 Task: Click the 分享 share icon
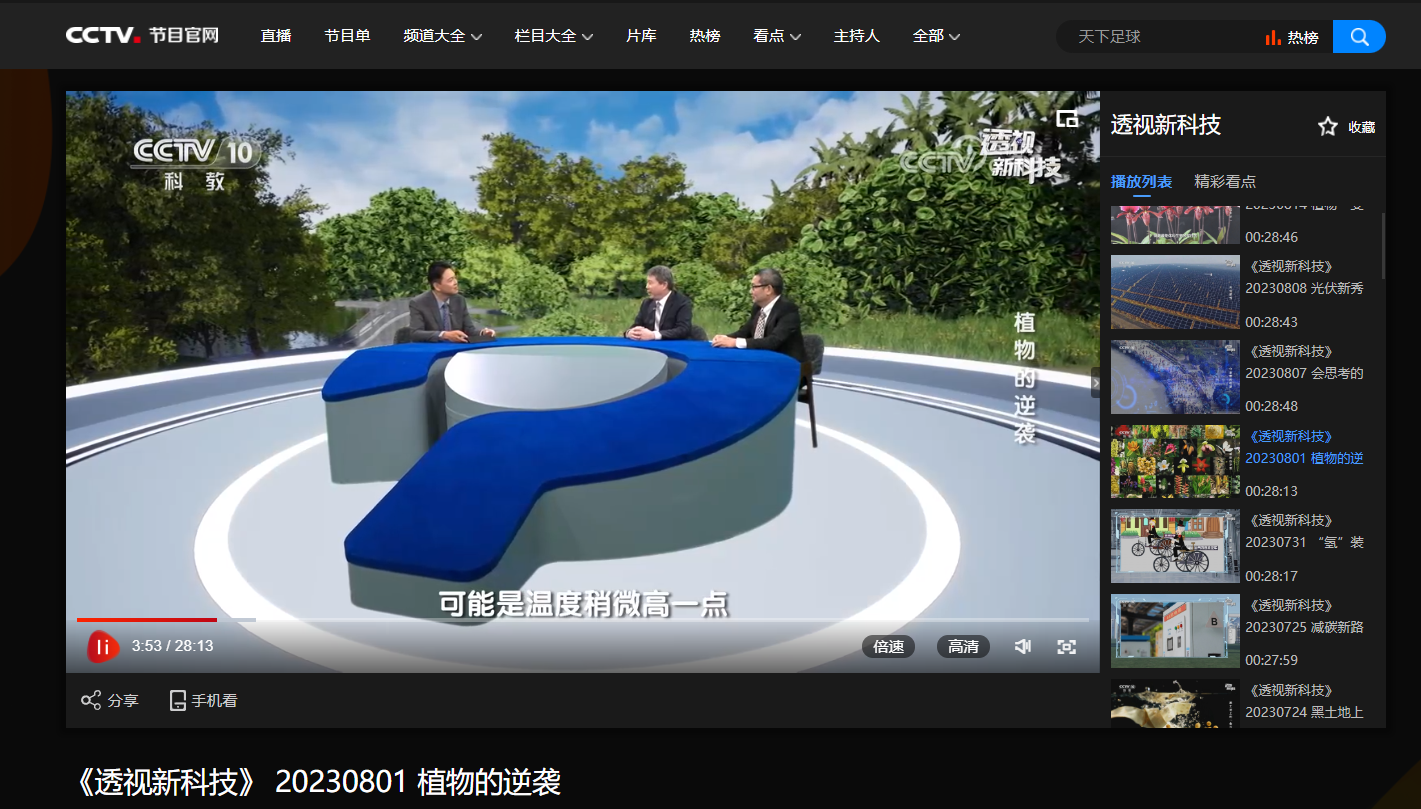[x=91, y=700]
